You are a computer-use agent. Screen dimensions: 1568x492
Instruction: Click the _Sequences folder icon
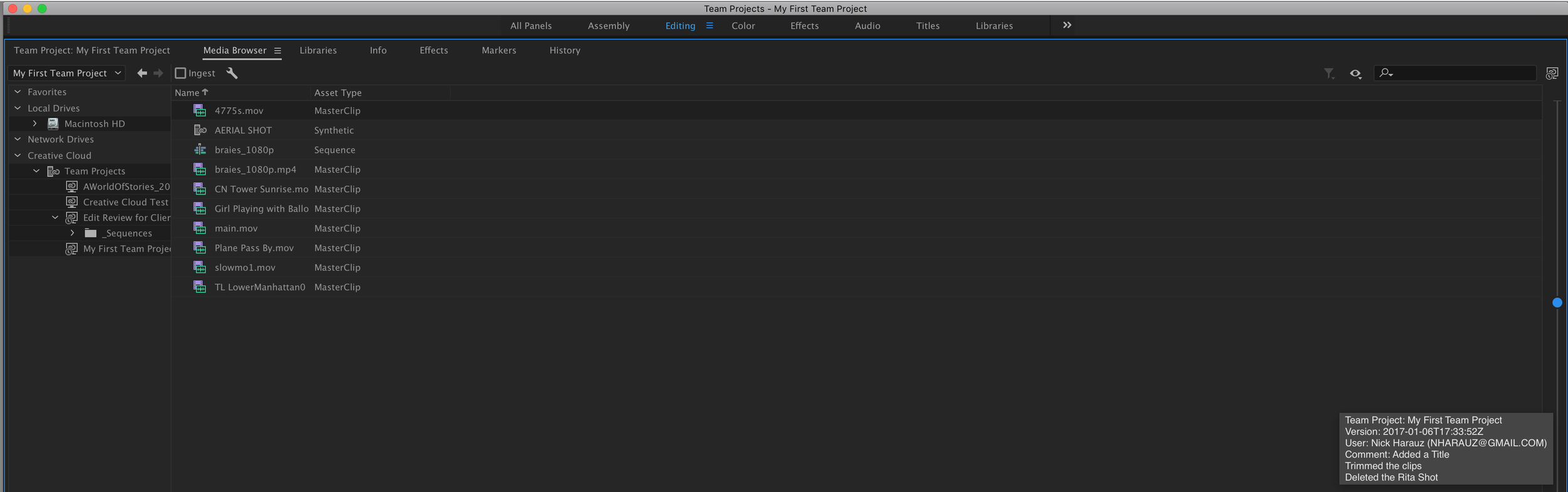coord(91,233)
